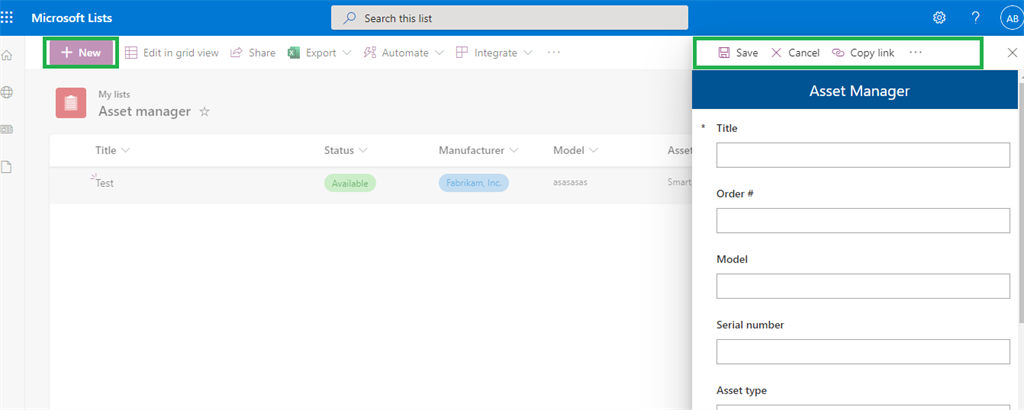Favorite the Asset manager list with star
Screen dimensions: 1024x410
point(204,112)
